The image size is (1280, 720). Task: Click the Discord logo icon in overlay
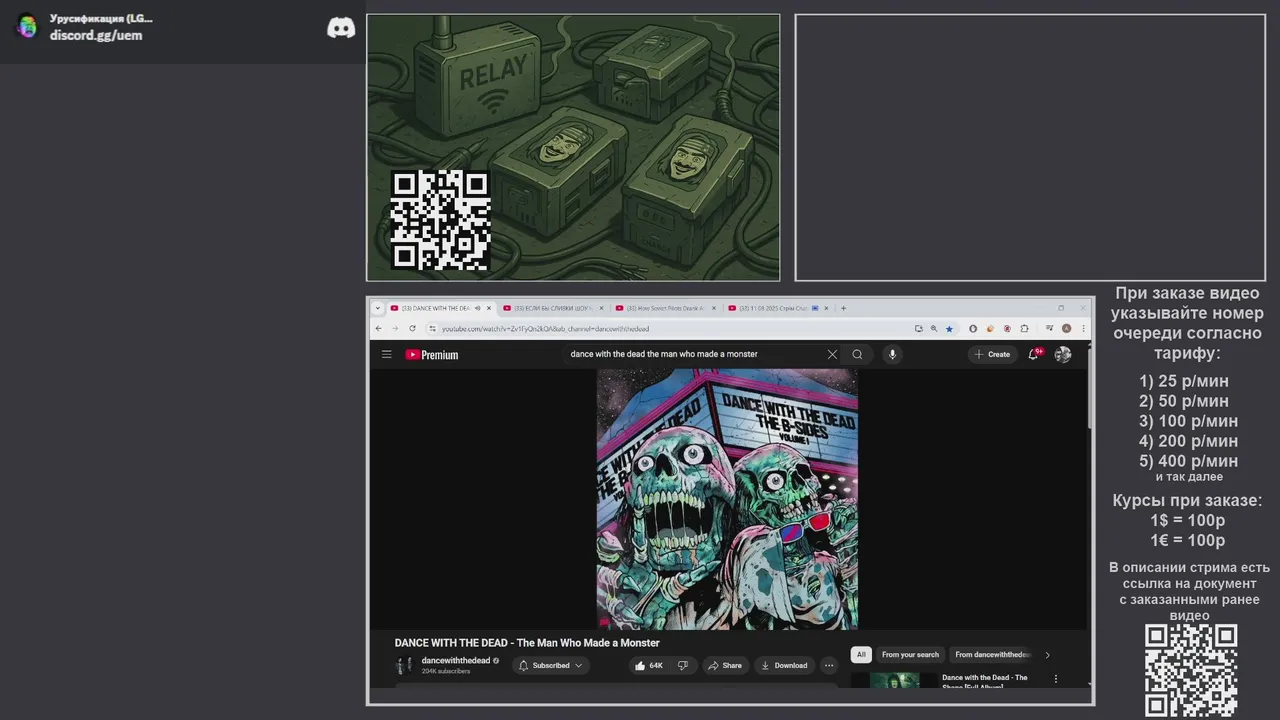pyautogui.click(x=341, y=28)
